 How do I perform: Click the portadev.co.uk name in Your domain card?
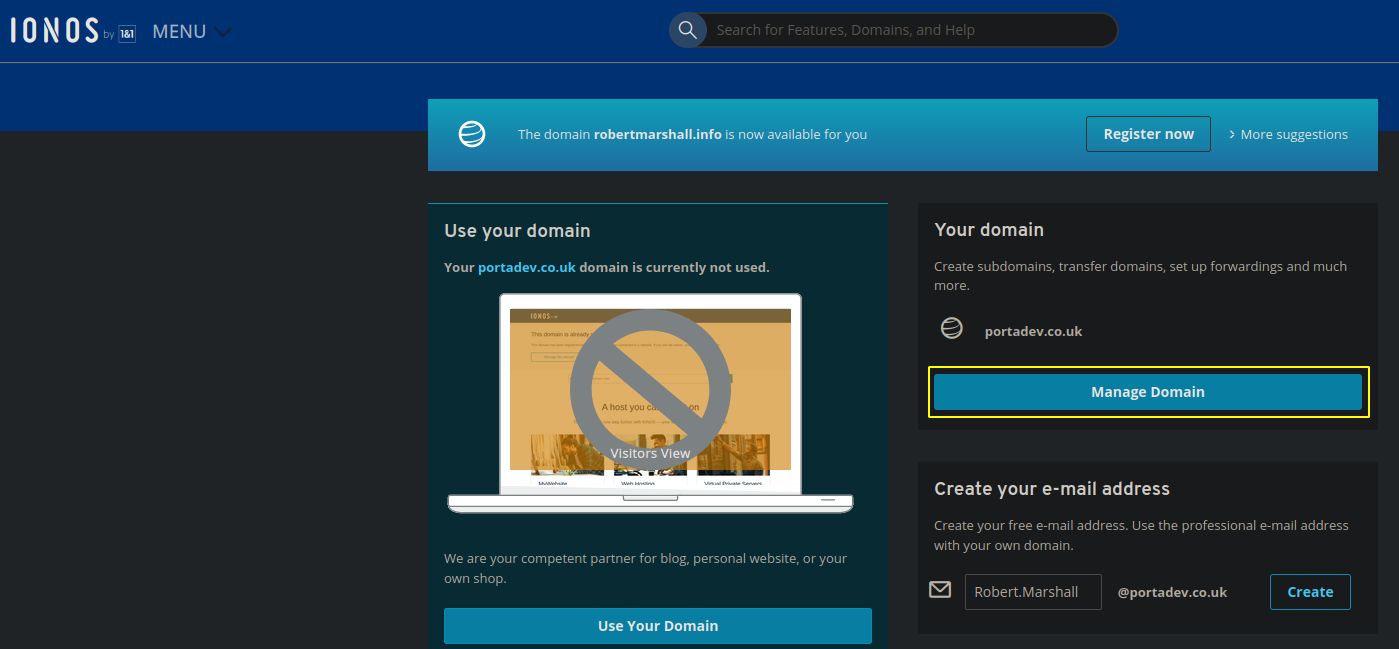1033,331
